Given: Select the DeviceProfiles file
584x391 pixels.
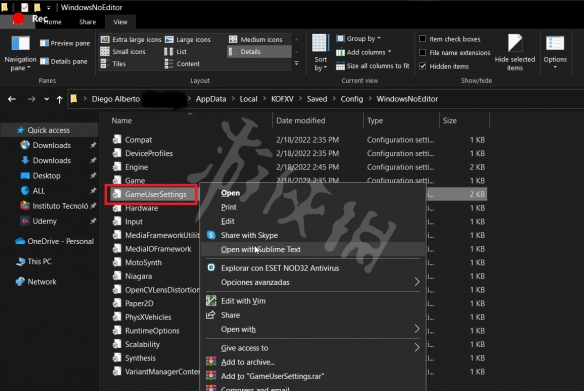Looking at the screenshot, I should [x=149, y=153].
